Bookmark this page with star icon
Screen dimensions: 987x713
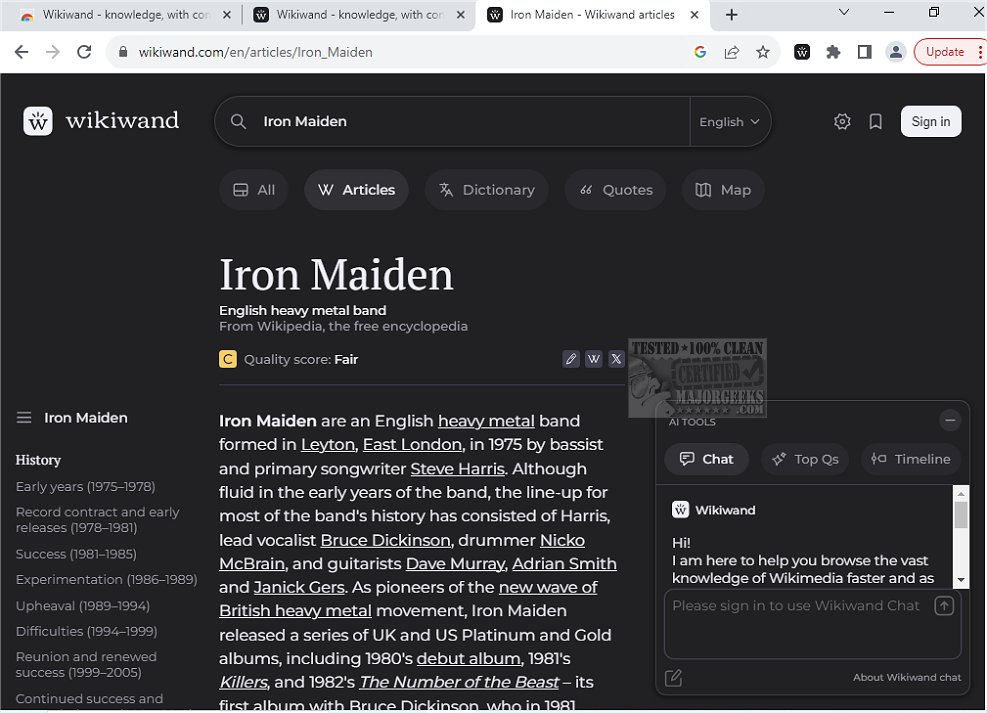pos(763,52)
